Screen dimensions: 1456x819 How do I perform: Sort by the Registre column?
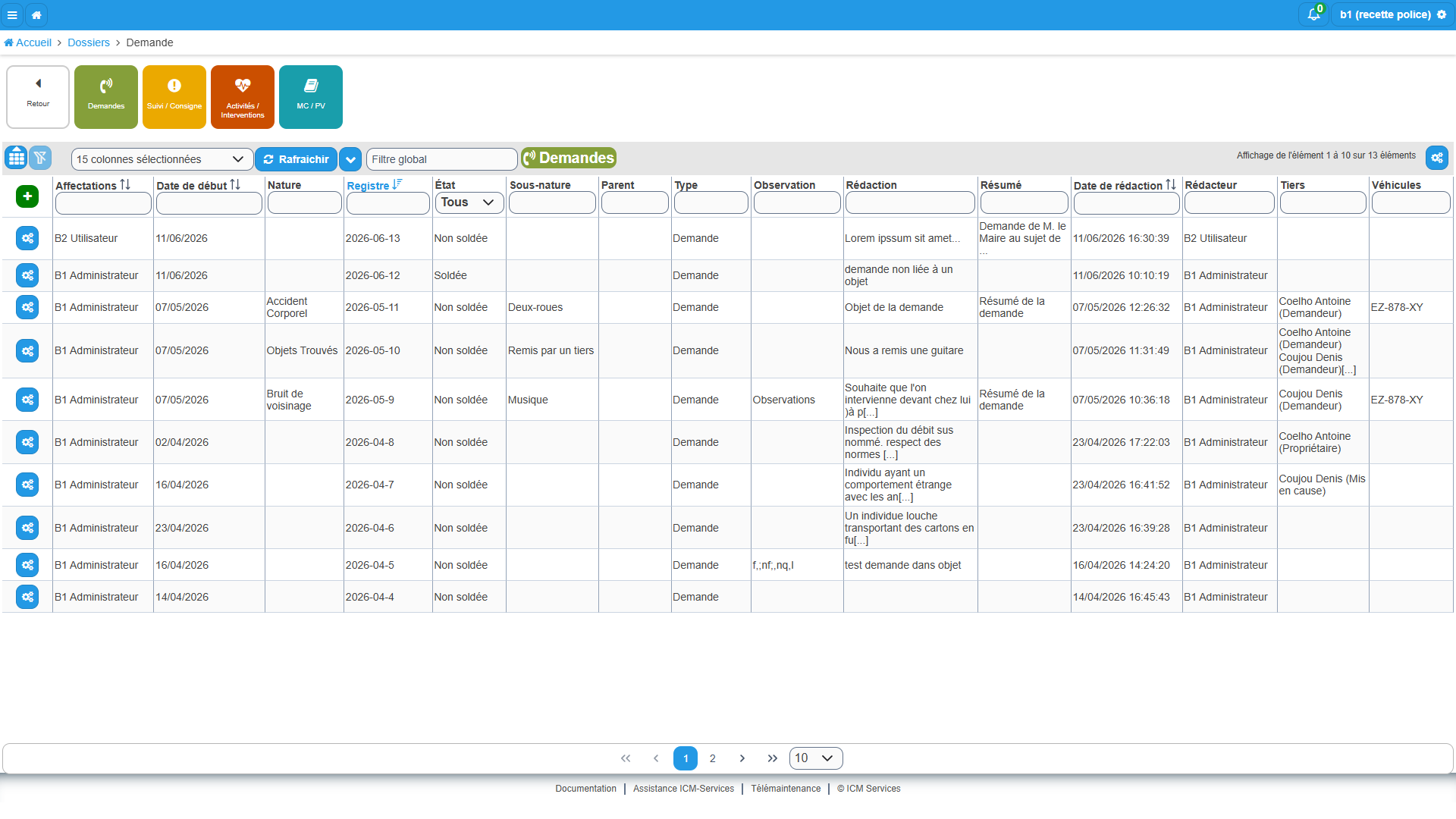click(375, 185)
